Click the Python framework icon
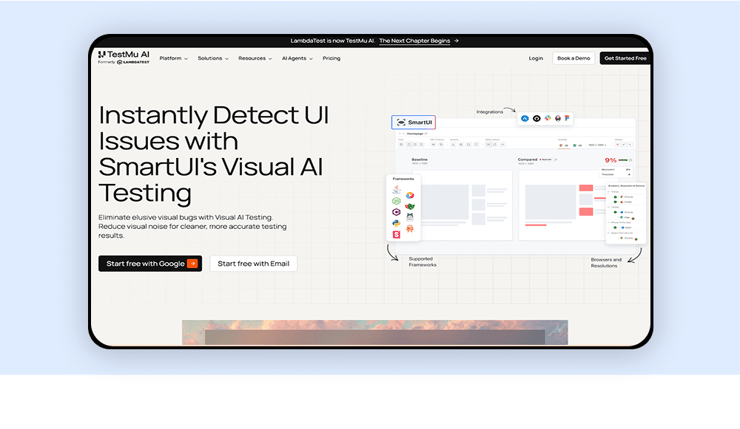 click(397, 223)
